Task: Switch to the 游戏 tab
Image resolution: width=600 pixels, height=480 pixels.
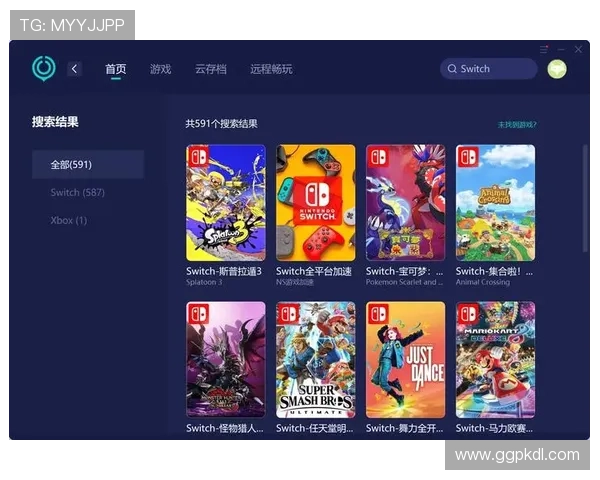Action: click(x=160, y=69)
